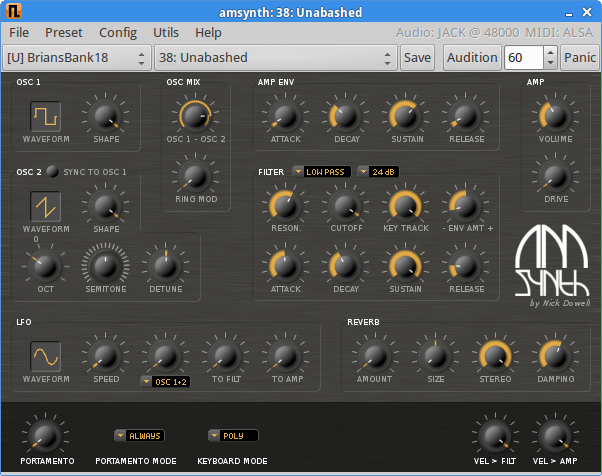Decrease audition note with down arrow
602x476 pixels.
[551, 63]
